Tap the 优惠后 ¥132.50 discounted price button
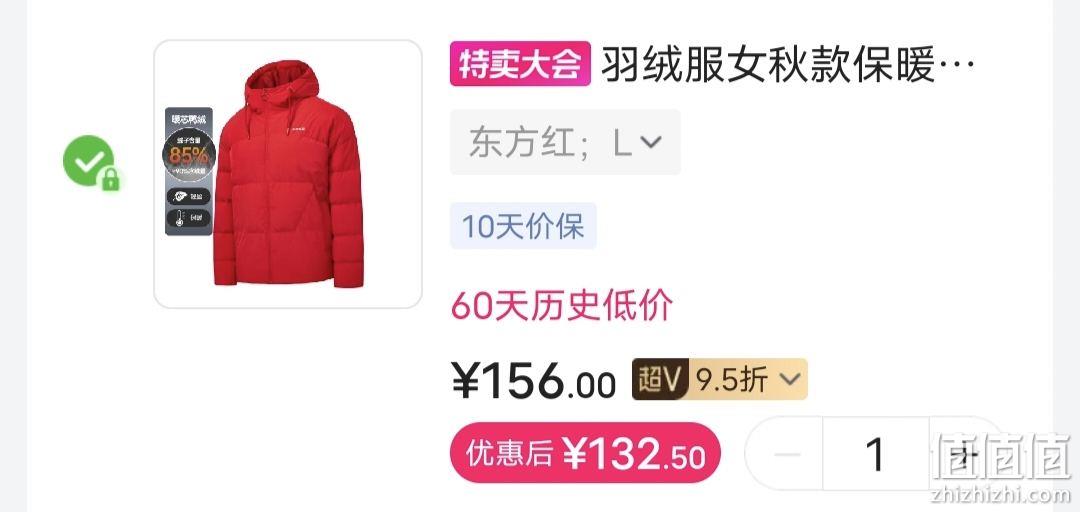 tap(585, 453)
